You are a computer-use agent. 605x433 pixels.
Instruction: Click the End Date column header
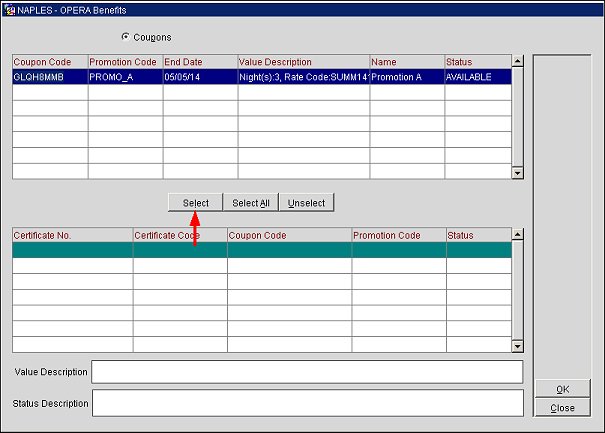pyautogui.click(x=199, y=62)
